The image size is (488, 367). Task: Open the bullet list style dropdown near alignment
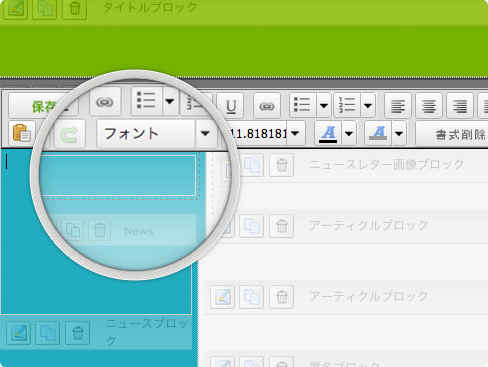(324, 105)
